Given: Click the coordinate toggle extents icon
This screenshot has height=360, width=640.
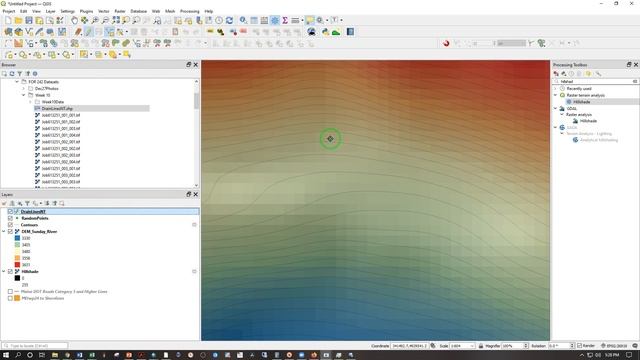Looking at the screenshot, I should pos(433,346).
